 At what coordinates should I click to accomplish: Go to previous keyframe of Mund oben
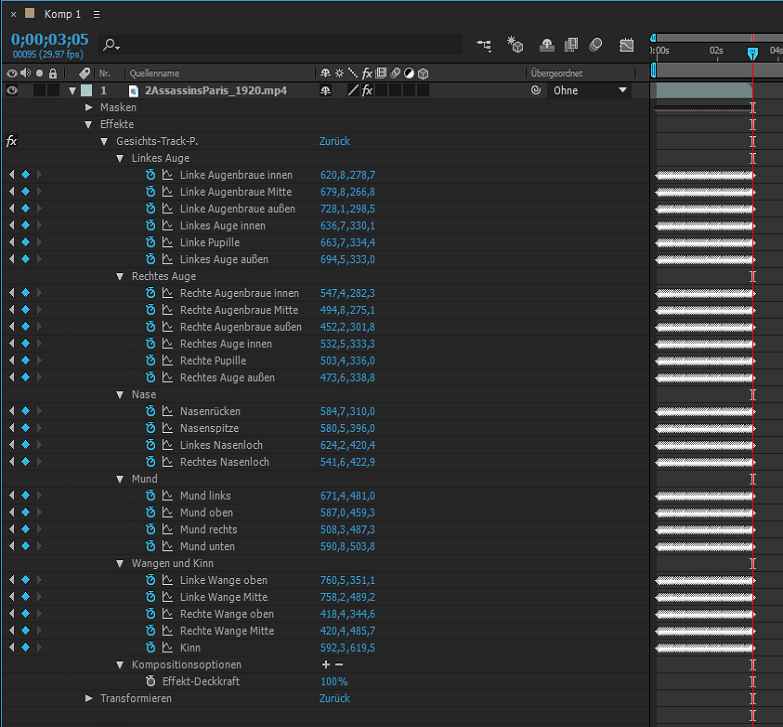pos(12,513)
